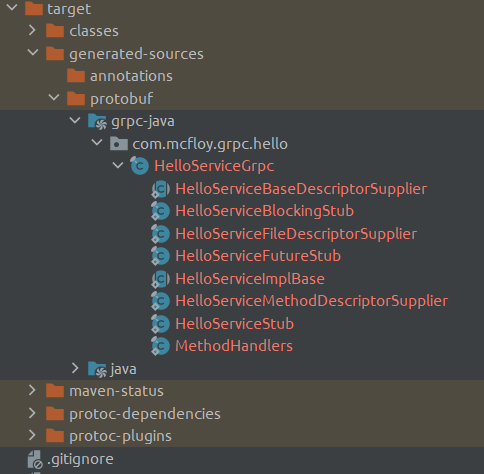
Task: Click the grpc-java generated sources folder icon
Action: 97,122
